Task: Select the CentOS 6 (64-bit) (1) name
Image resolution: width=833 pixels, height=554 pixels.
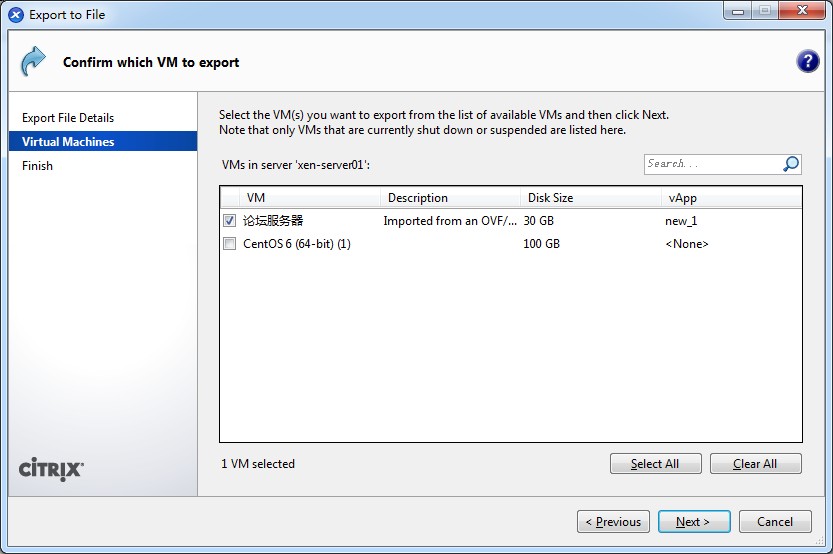Action: coord(297,244)
